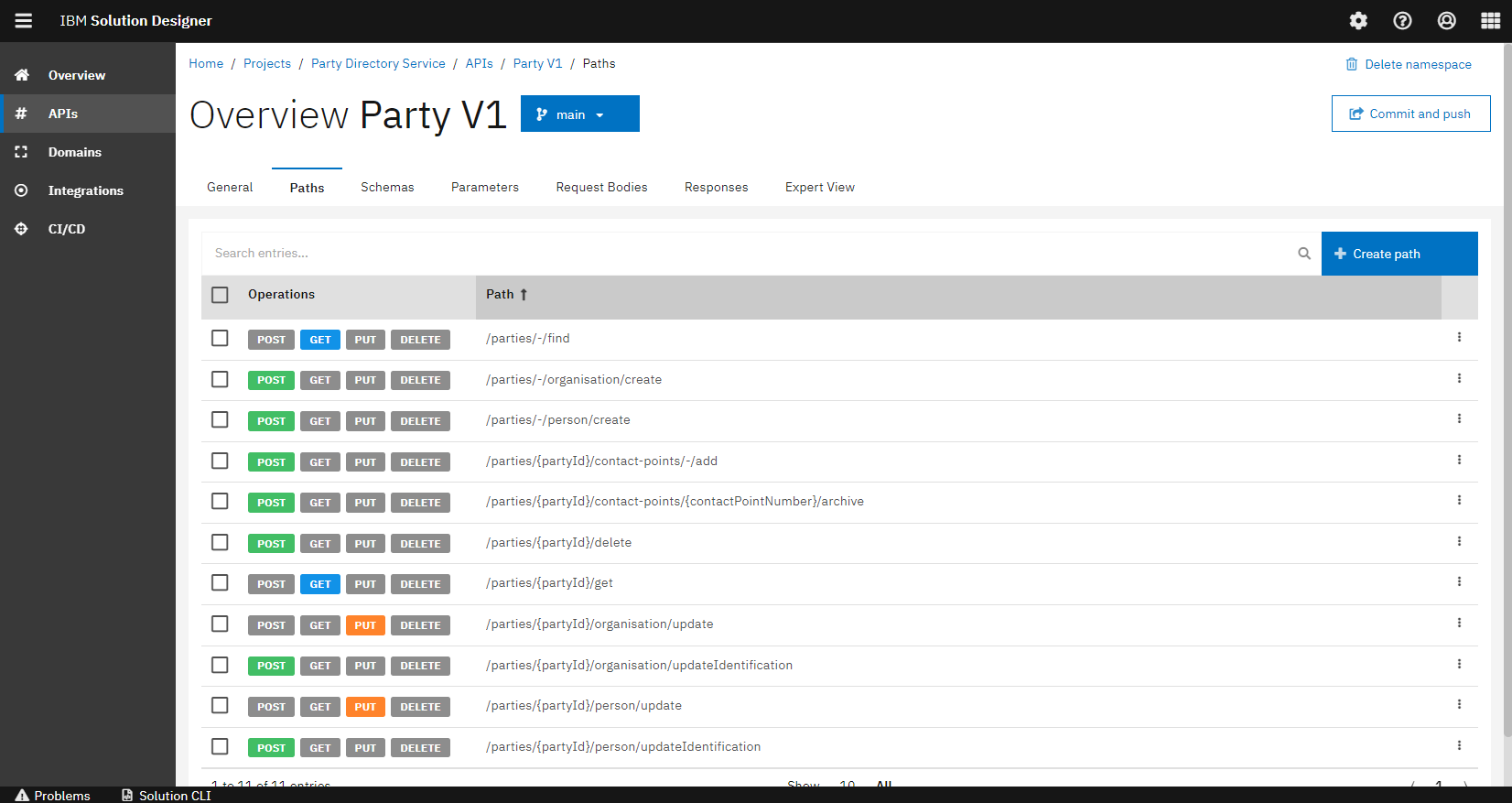Click the green POST badge for /parties/{partyId}/delete

pyautogui.click(x=271, y=544)
